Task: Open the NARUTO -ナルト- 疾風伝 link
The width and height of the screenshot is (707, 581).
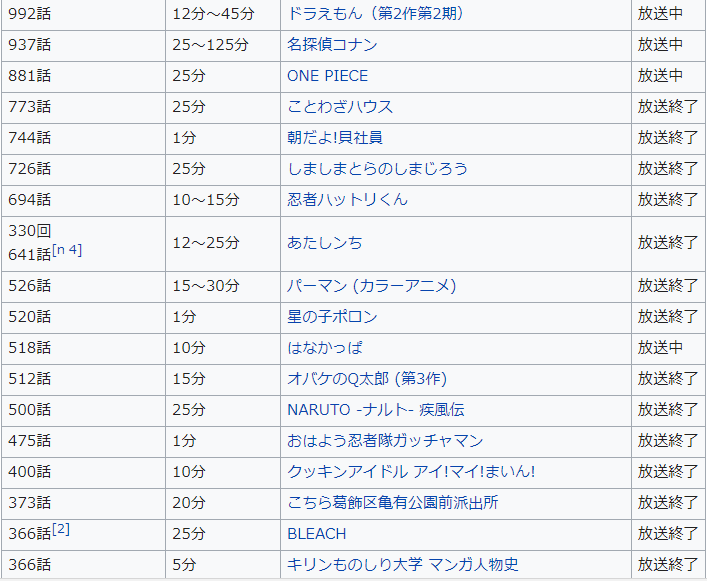Action: coord(375,410)
